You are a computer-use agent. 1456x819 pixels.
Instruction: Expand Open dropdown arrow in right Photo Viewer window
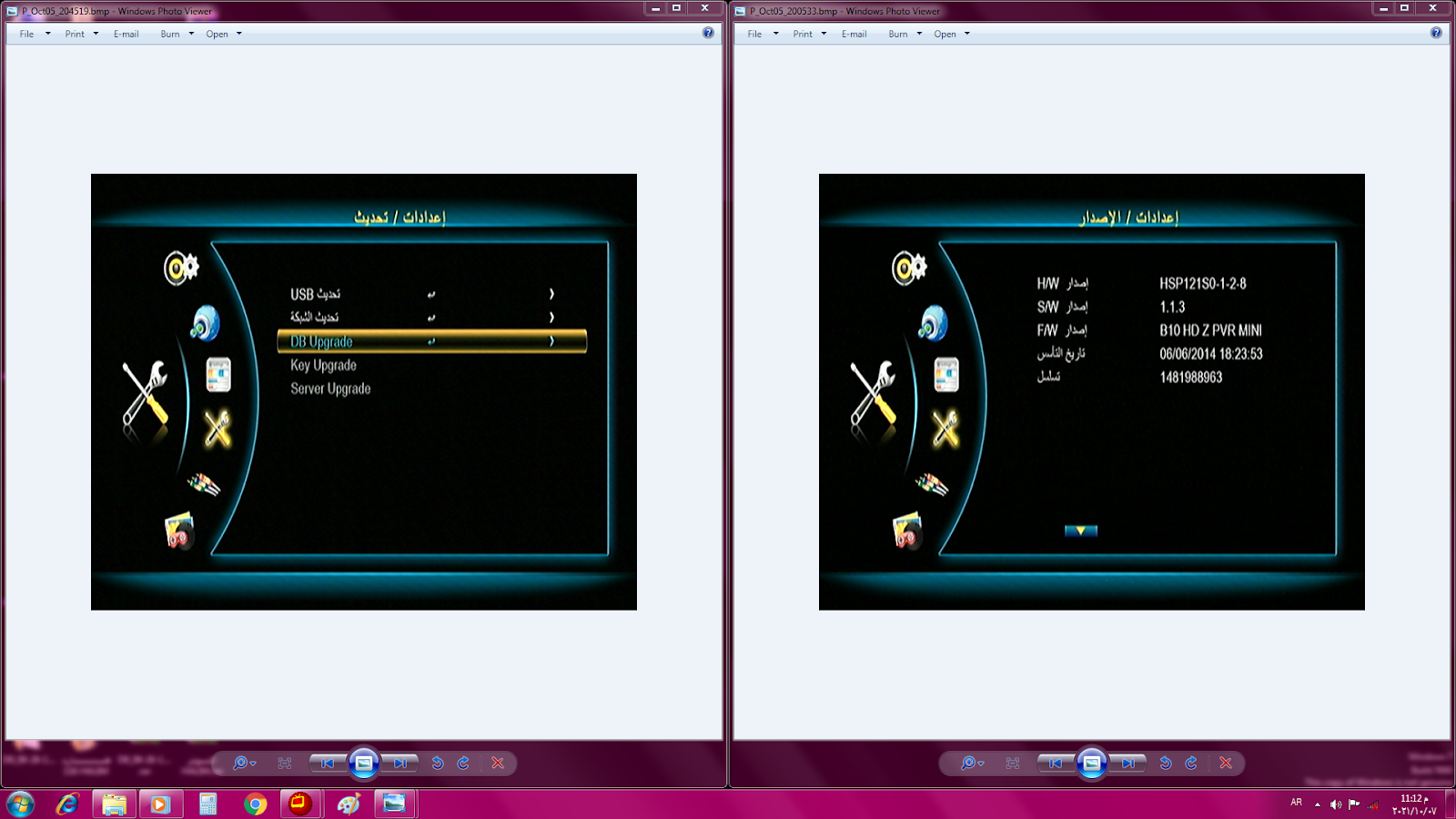tap(967, 34)
